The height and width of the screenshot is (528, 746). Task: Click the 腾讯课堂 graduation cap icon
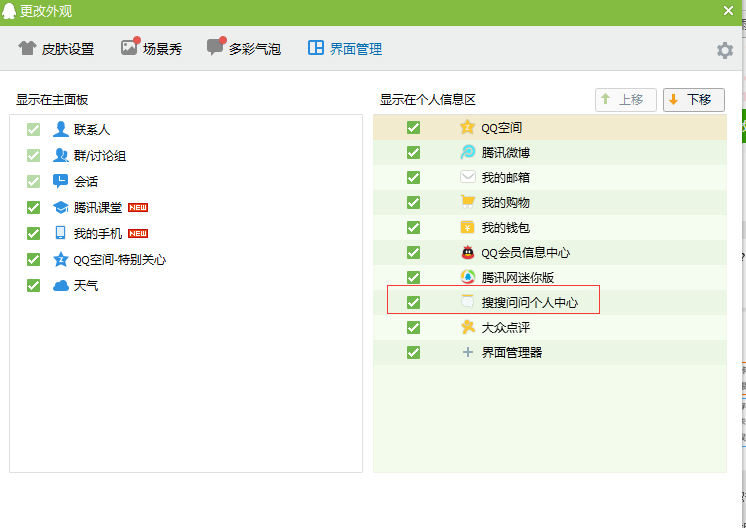click(x=61, y=207)
